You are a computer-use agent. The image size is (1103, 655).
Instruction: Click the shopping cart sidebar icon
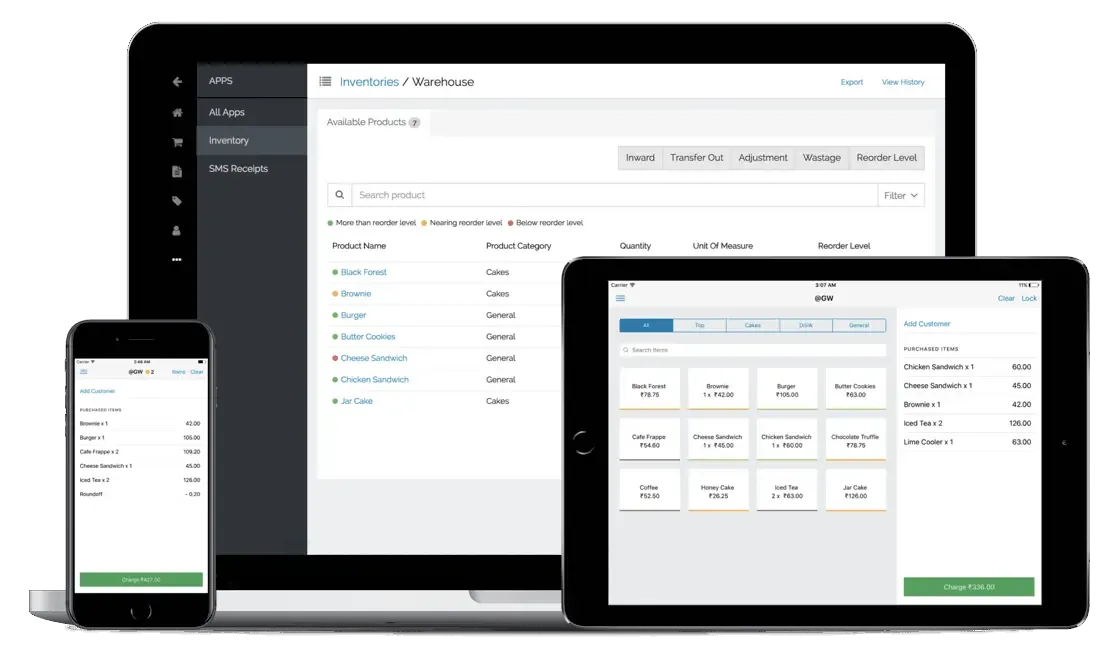[177, 142]
